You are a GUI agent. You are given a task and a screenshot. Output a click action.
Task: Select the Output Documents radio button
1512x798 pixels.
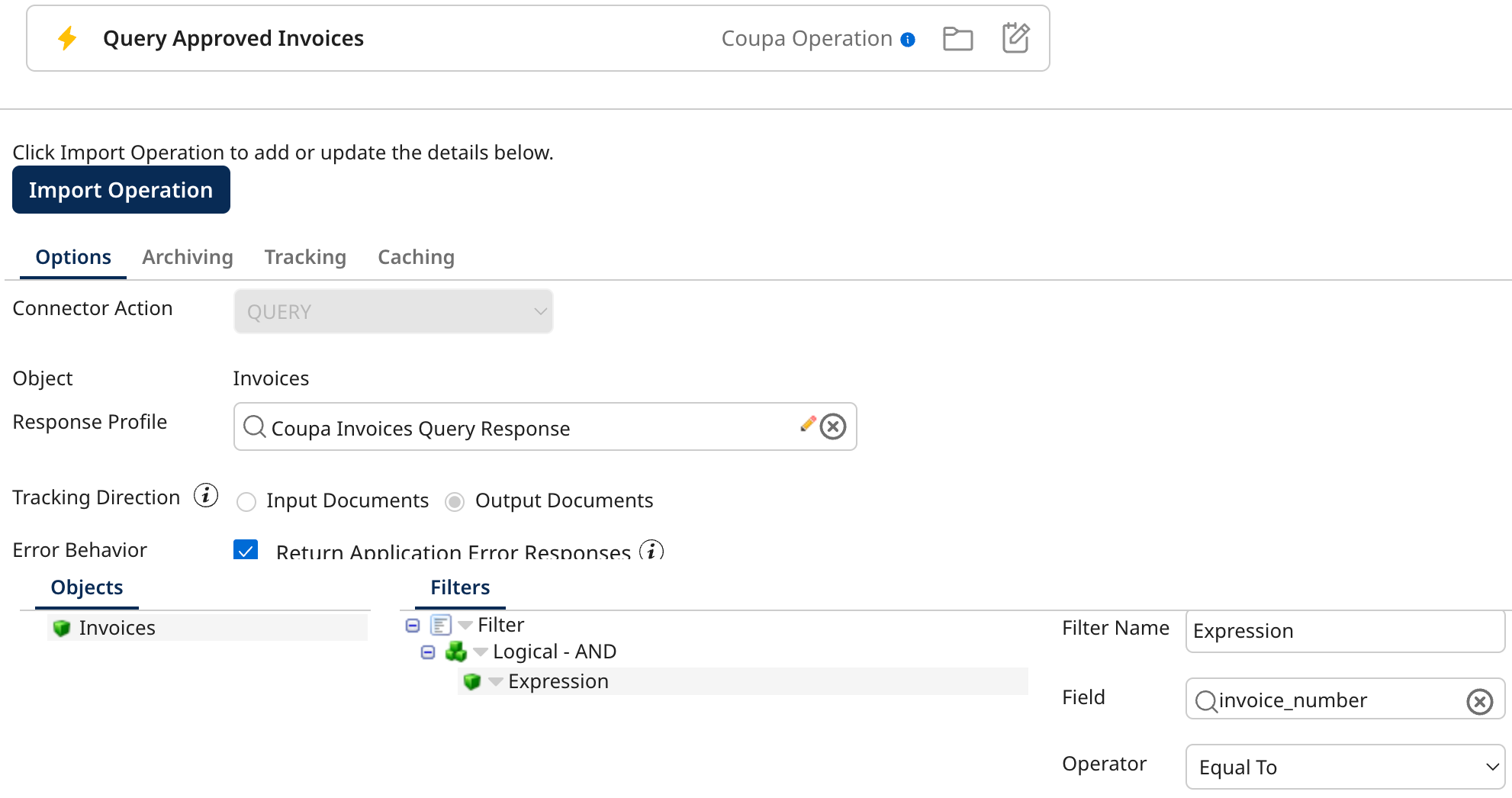(x=455, y=501)
